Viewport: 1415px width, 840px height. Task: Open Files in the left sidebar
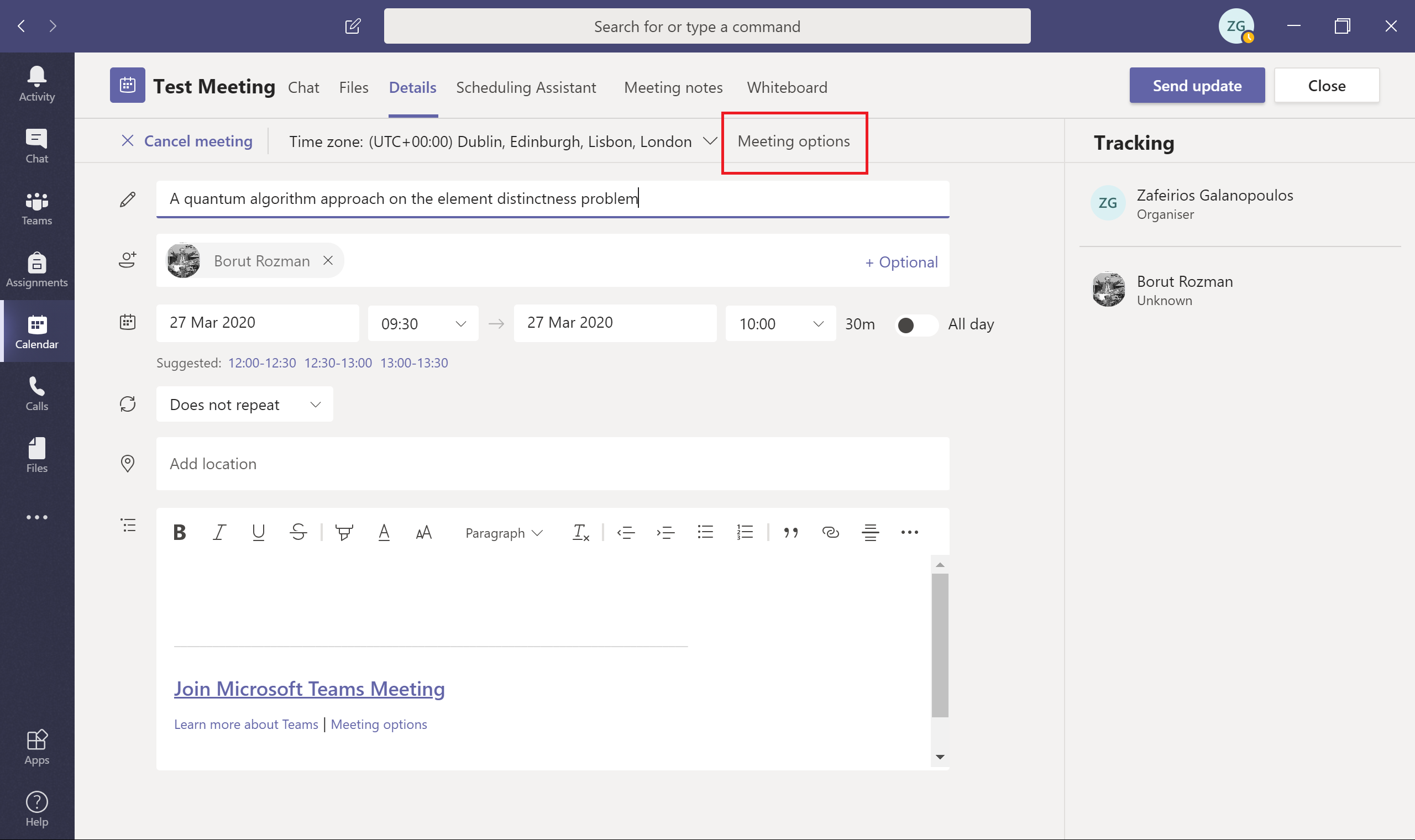coord(37,456)
